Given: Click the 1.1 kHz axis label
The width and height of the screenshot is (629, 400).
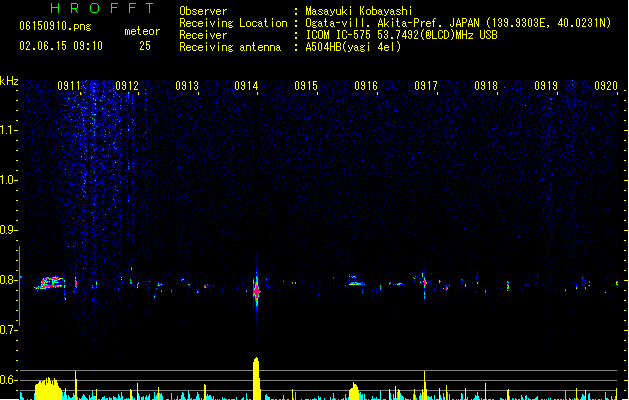Looking at the screenshot, I should [x=8, y=130].
